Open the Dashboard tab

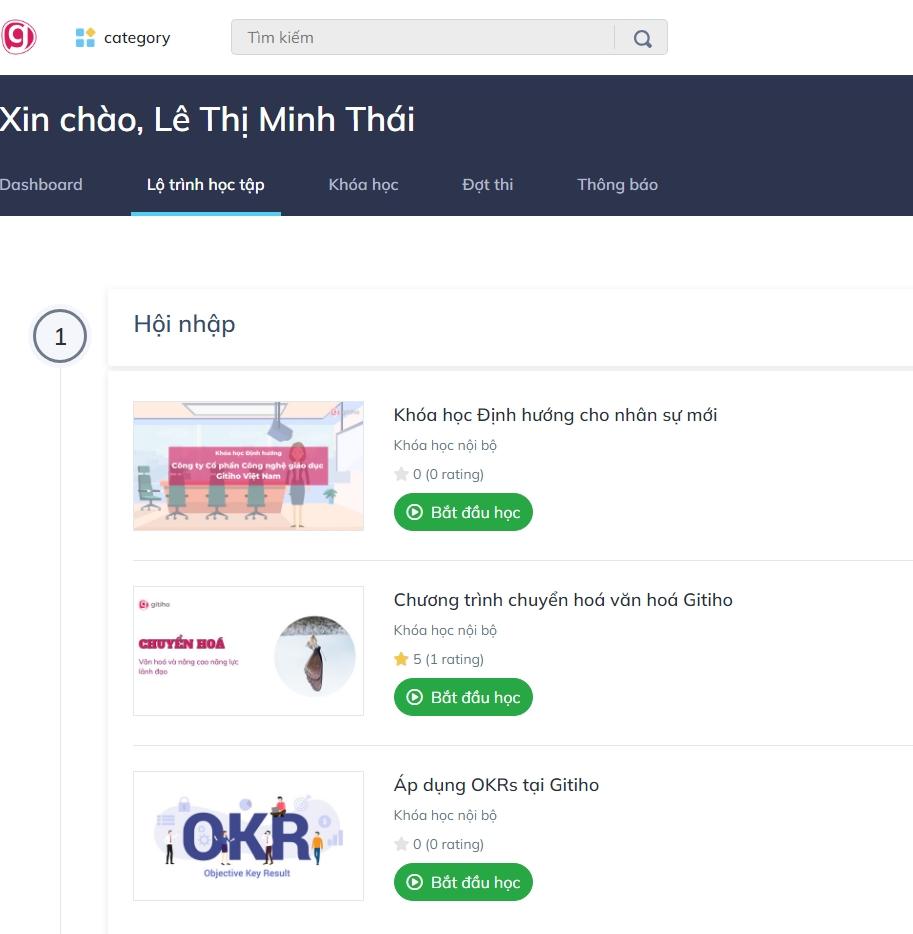pos(41,185)
